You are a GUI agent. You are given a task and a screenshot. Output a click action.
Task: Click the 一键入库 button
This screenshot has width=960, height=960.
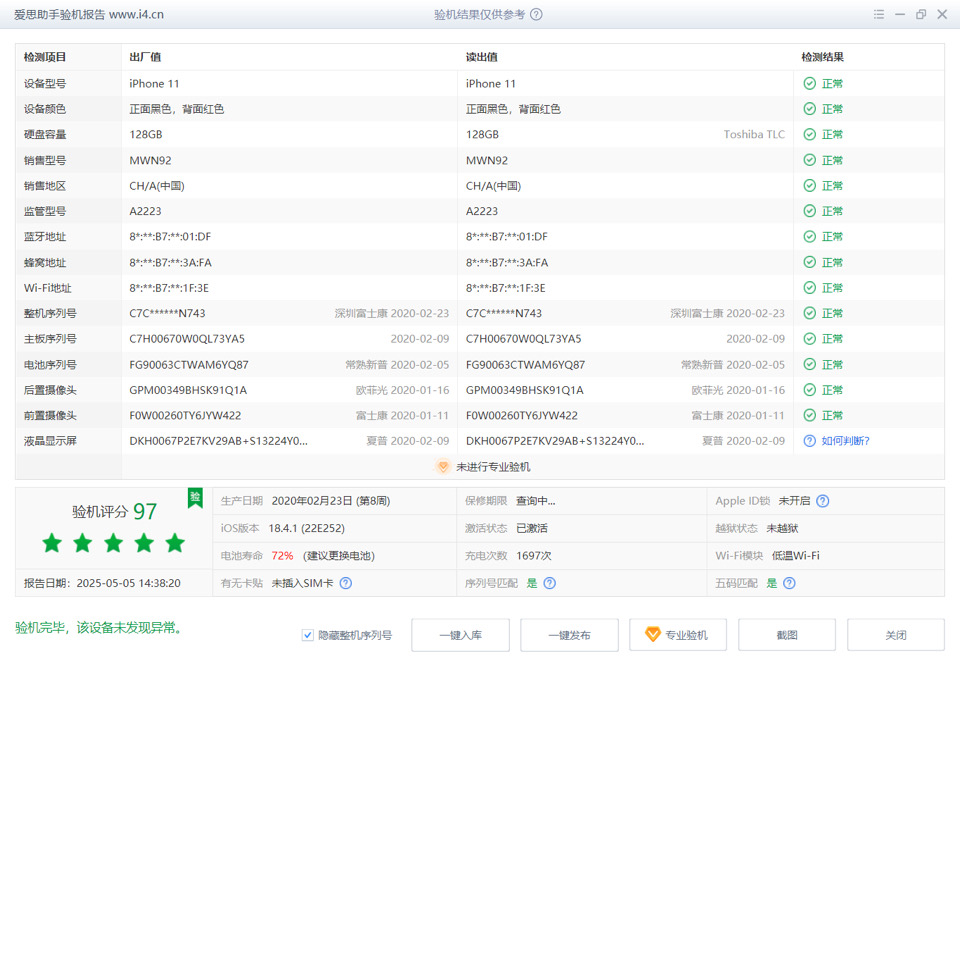(x=460, y=635)
